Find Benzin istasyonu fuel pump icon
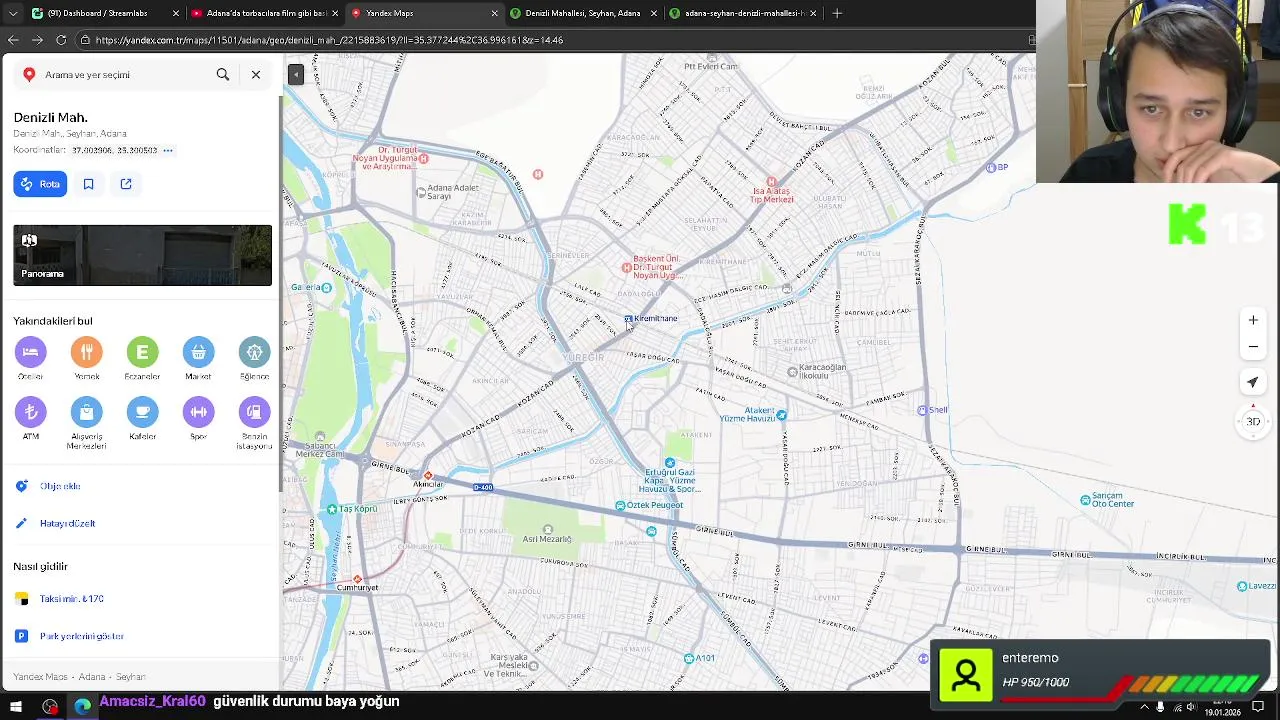The image size is (1280, 720). [x=254, y=412]
